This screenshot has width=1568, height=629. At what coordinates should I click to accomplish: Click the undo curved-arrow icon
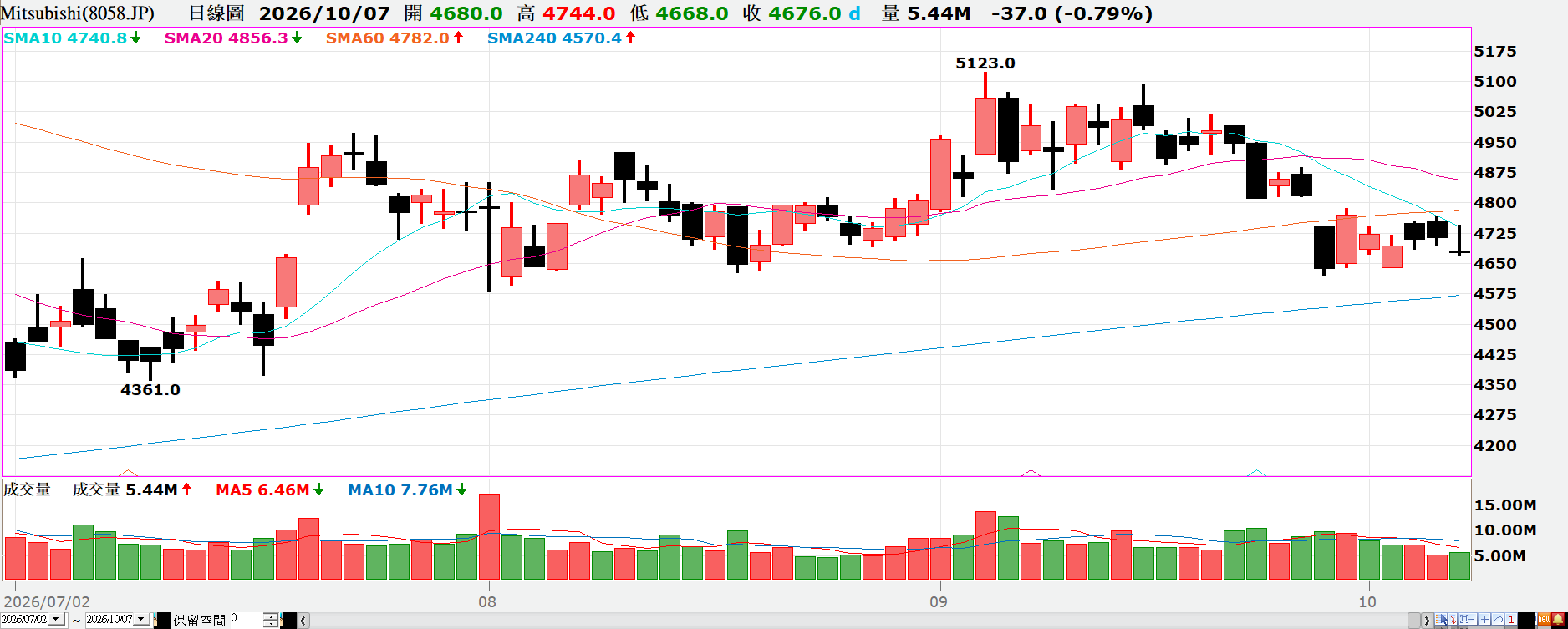pyautogui.click(x=1498, y=619)
